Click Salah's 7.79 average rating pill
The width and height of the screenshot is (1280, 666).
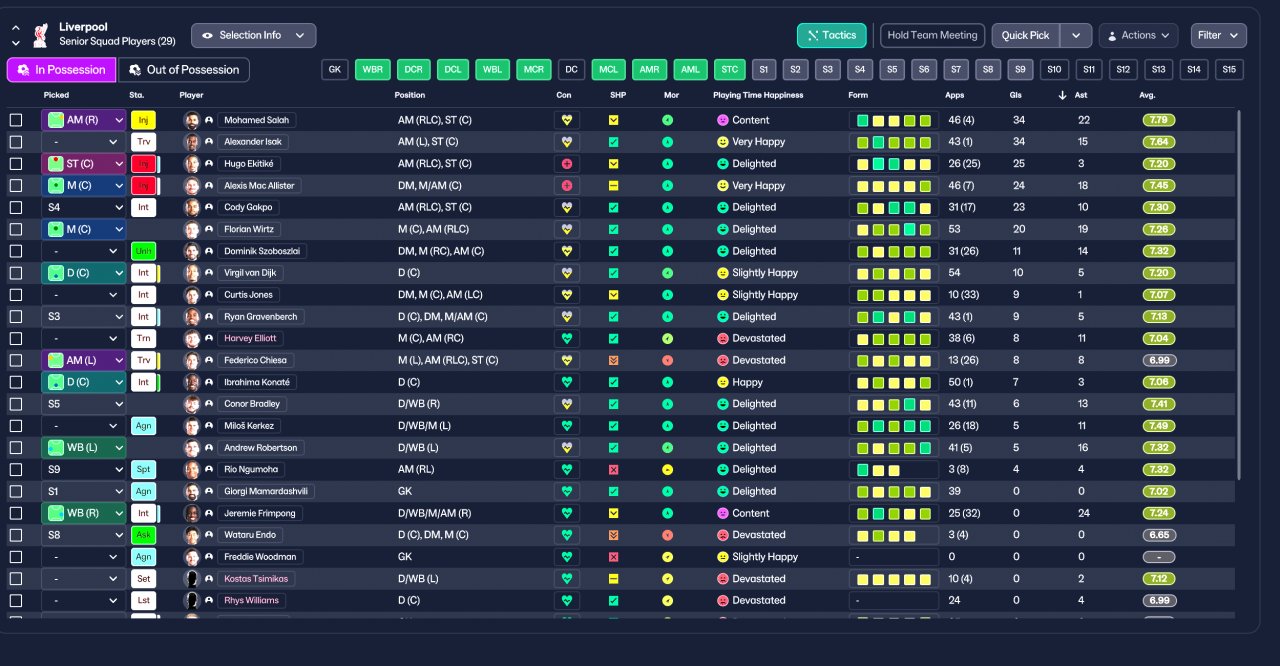click(x=1159, y=120)
